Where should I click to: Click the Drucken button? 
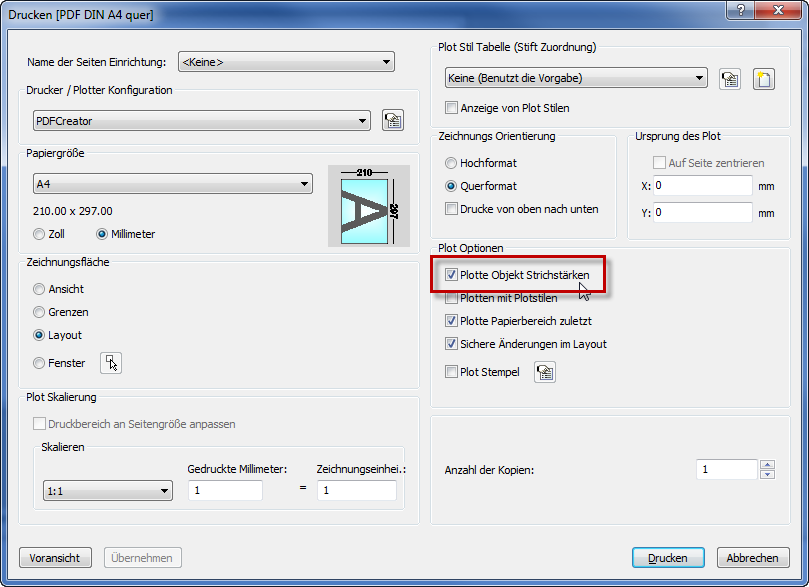[x=667, y=558]
